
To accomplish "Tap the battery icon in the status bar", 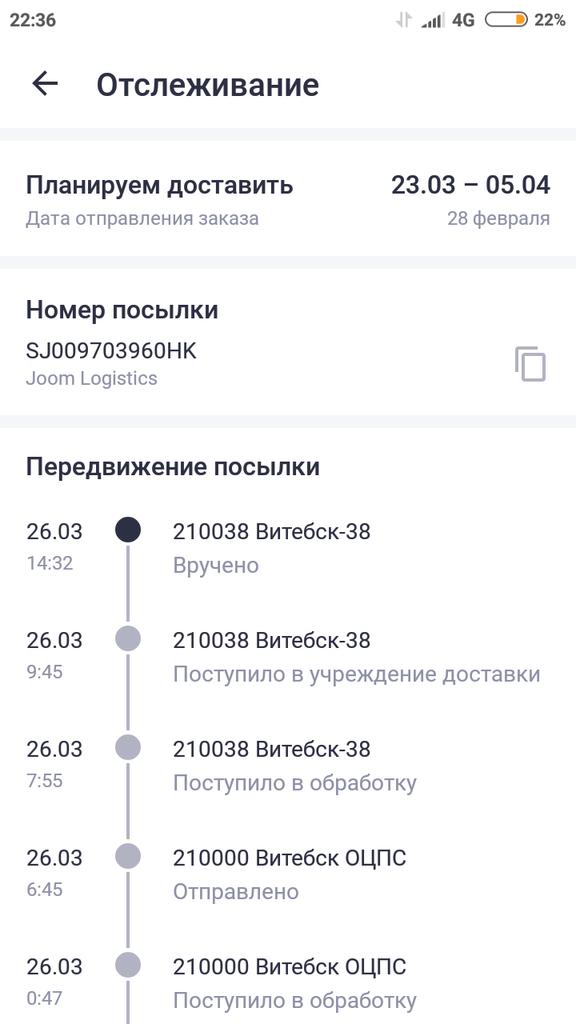I will tap(506, 20).
